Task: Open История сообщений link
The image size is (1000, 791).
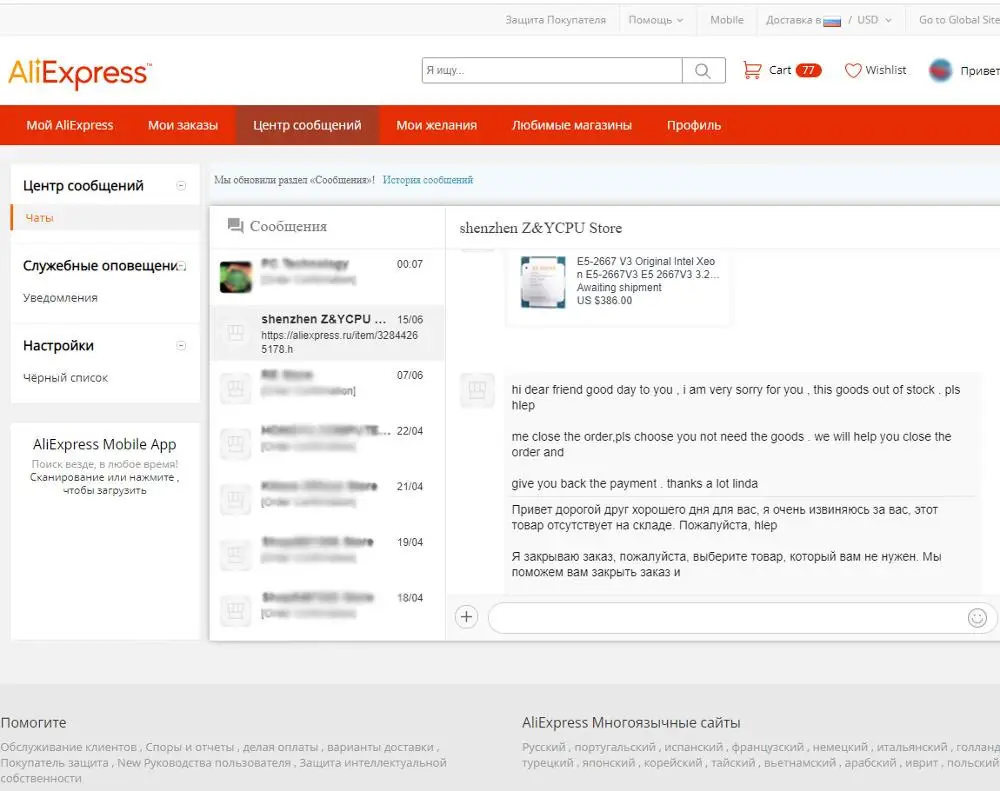Action: click(428, 180)
